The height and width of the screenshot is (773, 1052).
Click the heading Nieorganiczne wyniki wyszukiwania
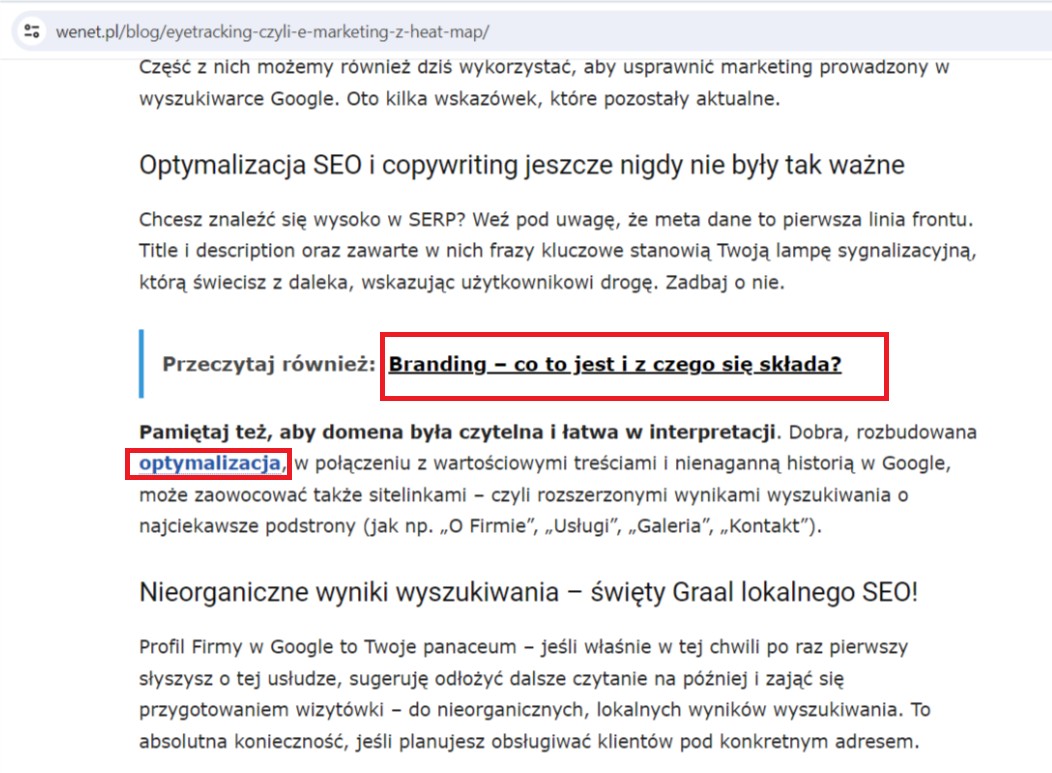click(x=528, y=592)
